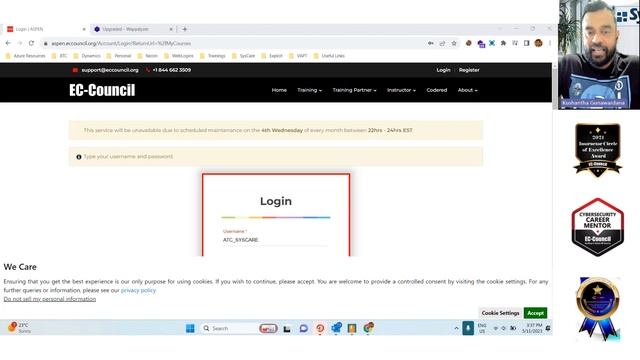
Task: Reload the page with the refresh icon
Action: [x=31, y=43]
